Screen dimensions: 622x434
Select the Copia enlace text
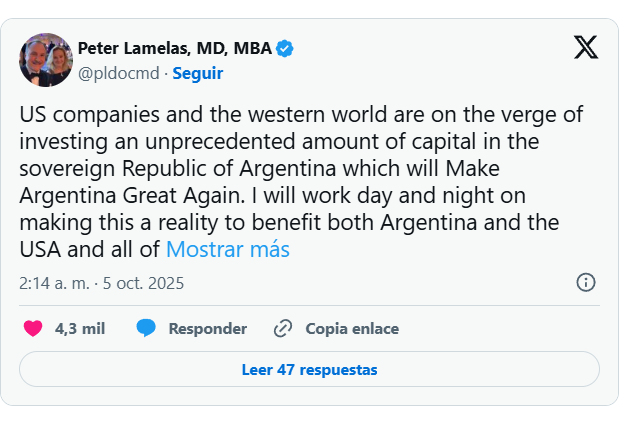352,328
